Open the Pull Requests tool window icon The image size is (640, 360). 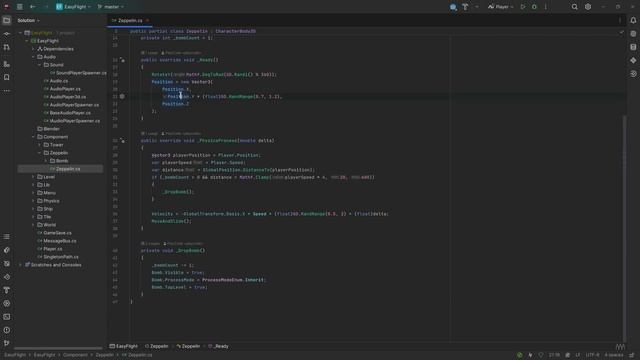tap(7, 47)
